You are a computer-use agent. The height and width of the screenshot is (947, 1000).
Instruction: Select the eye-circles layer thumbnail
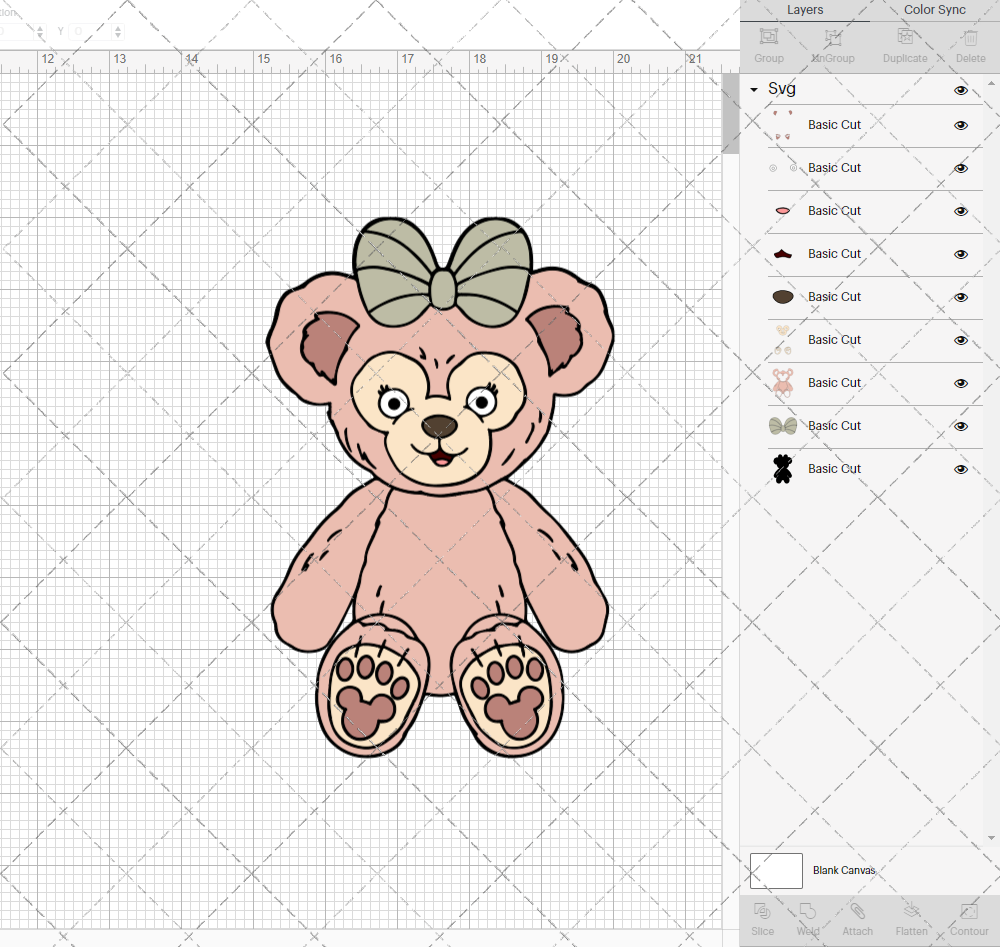point(783,168)
